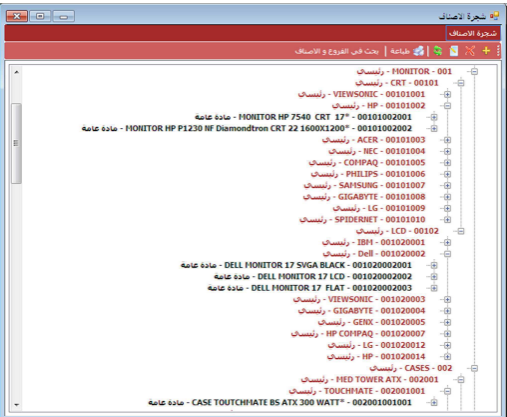Click the green refresh arrows icon
The width and height of the screenshot is (507, 417).
[x=438, y=51]
